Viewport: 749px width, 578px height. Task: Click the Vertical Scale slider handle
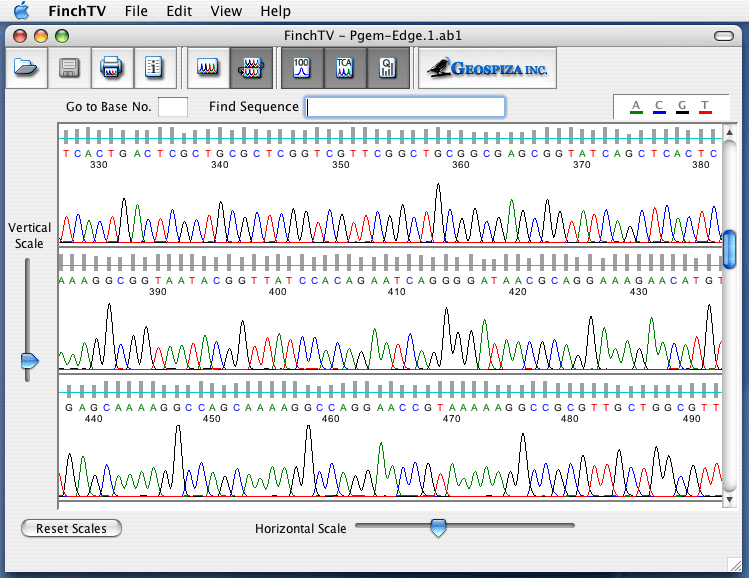(x=30, y=361)
